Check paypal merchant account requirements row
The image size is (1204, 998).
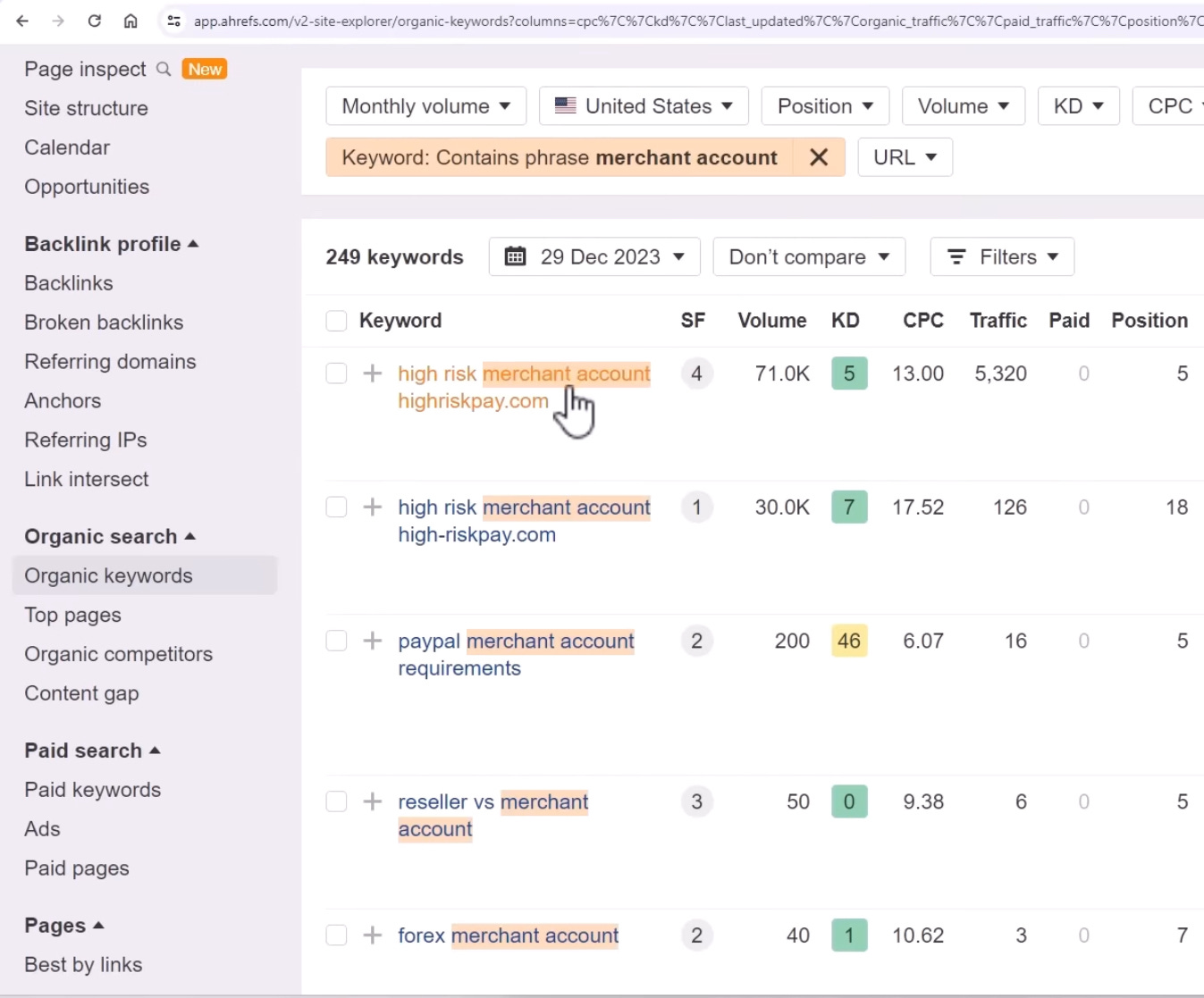336,641
